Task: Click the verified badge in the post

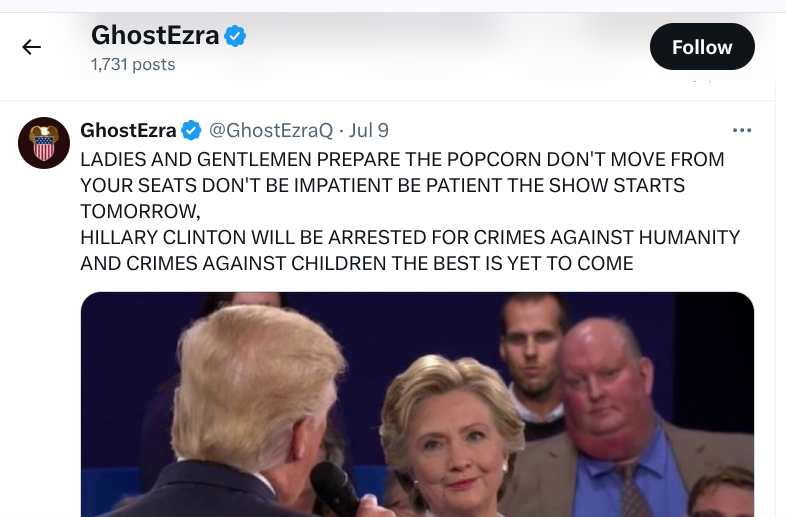Action: coord(191,130)
